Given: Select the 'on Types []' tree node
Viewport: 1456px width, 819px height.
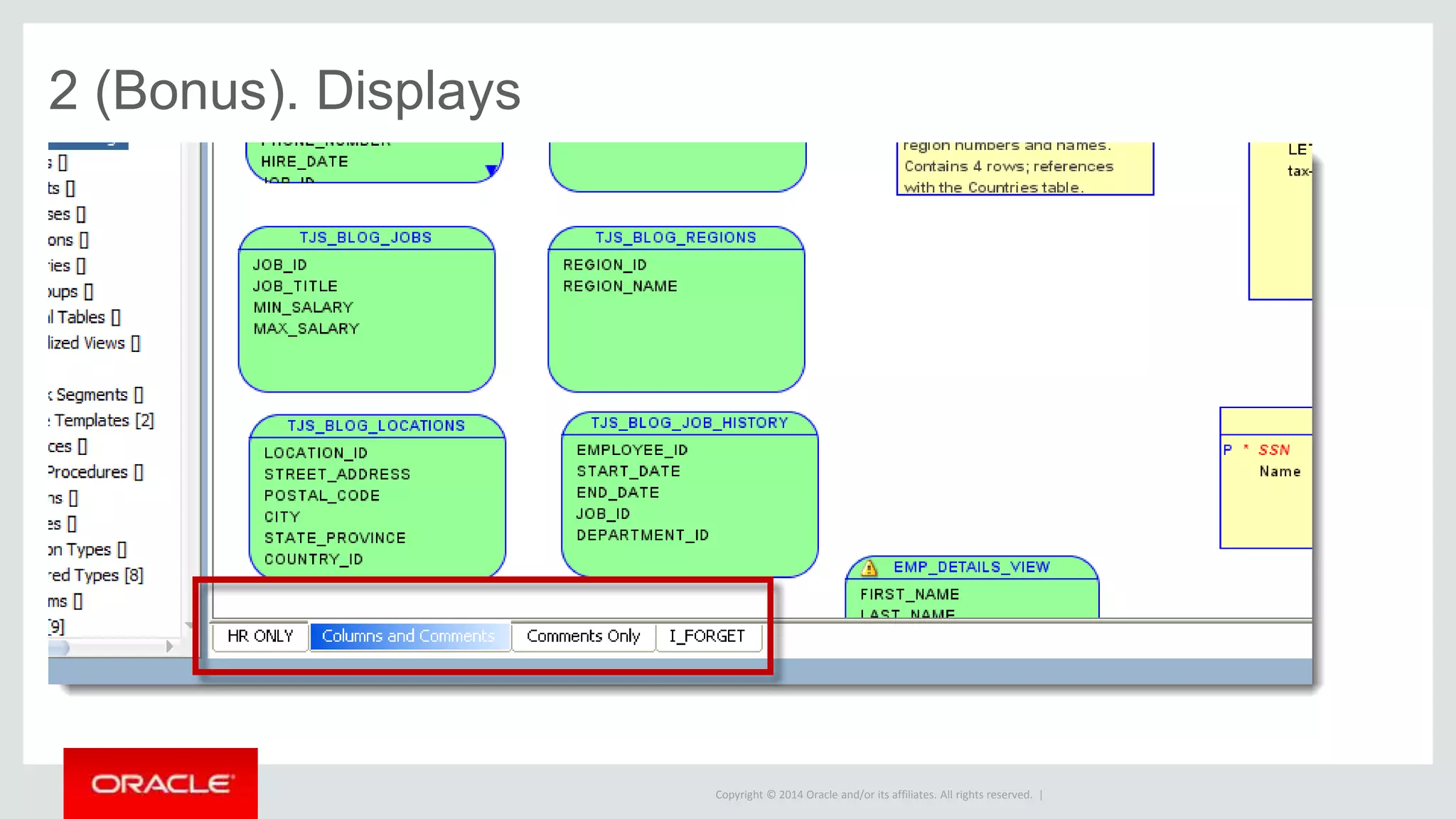Looking at the screenshot, I should click(87, 550).
